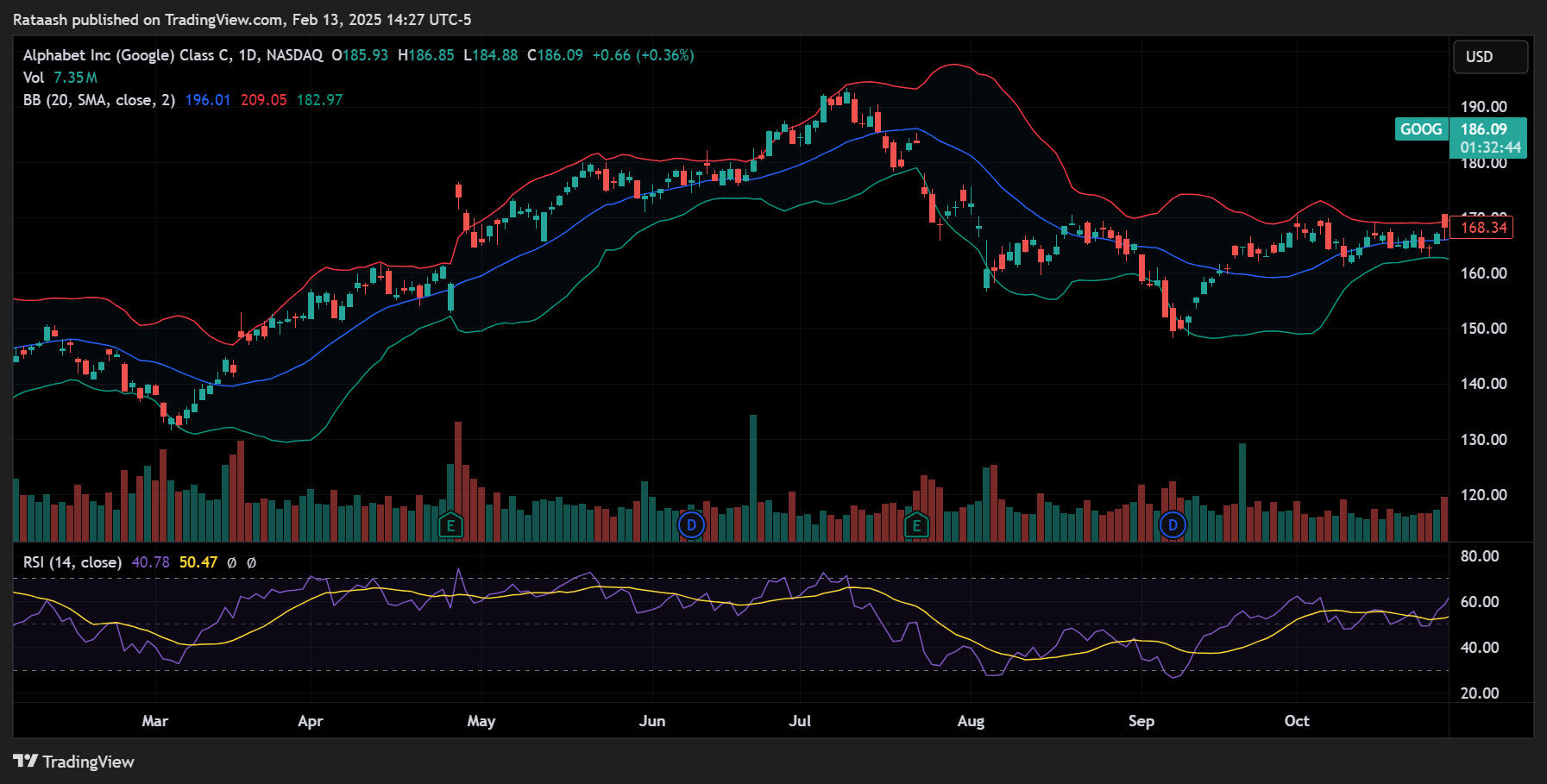Click the RSI 80.00 axis label
Image resolution: width=1547 pixels, height=784 pixels.
coord(1480,556)
